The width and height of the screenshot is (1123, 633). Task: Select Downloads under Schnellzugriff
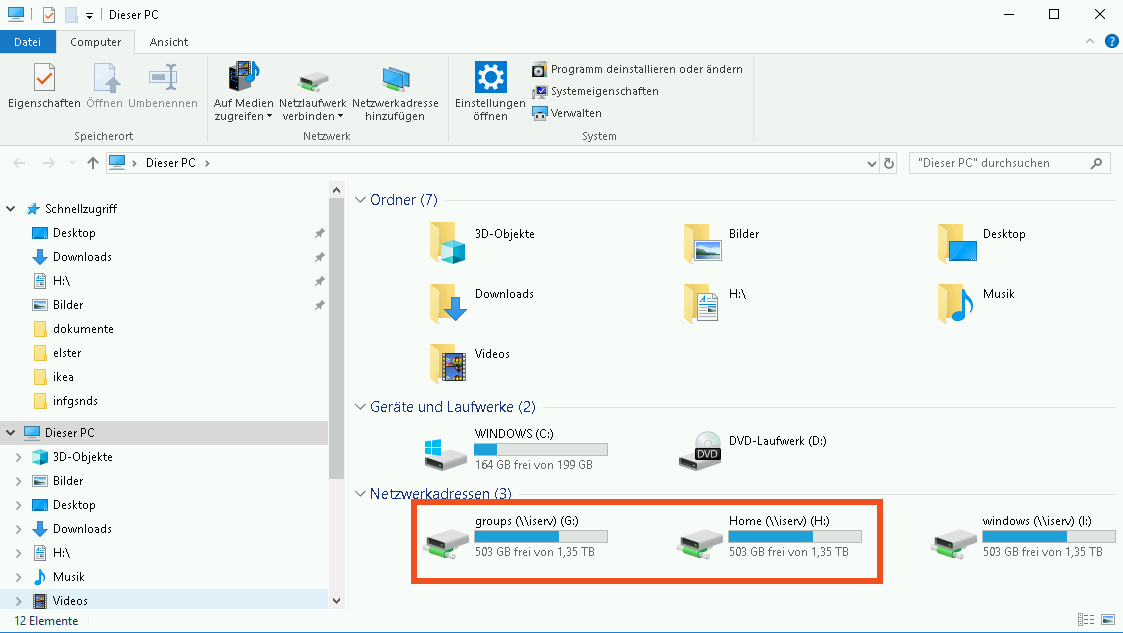point(82,256)
